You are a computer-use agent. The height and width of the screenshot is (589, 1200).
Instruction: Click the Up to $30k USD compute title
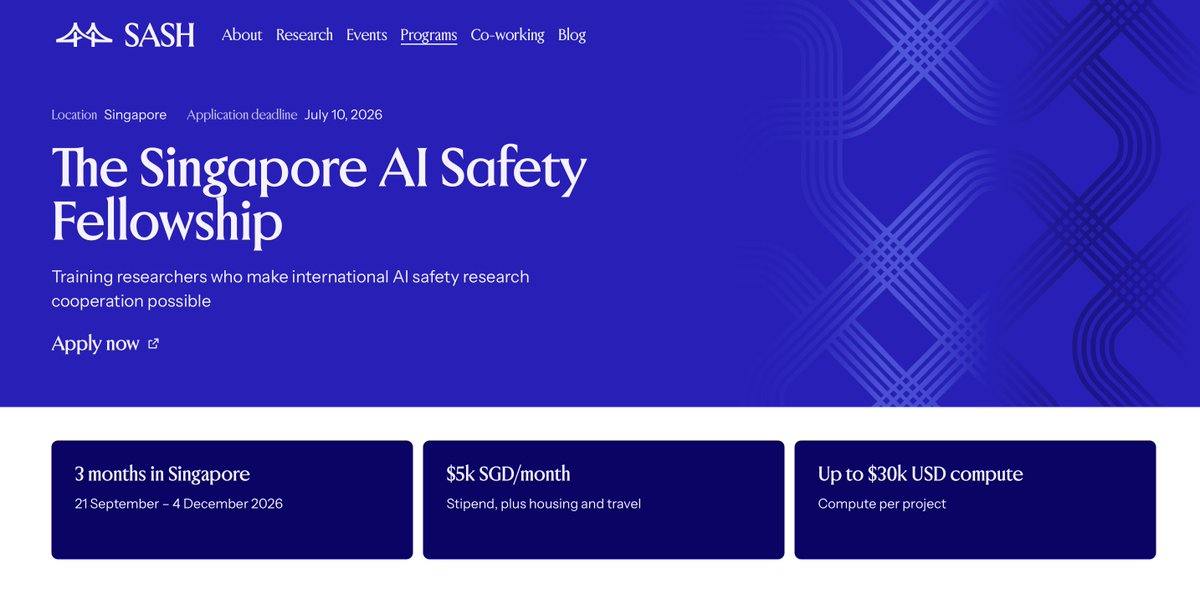920,474
